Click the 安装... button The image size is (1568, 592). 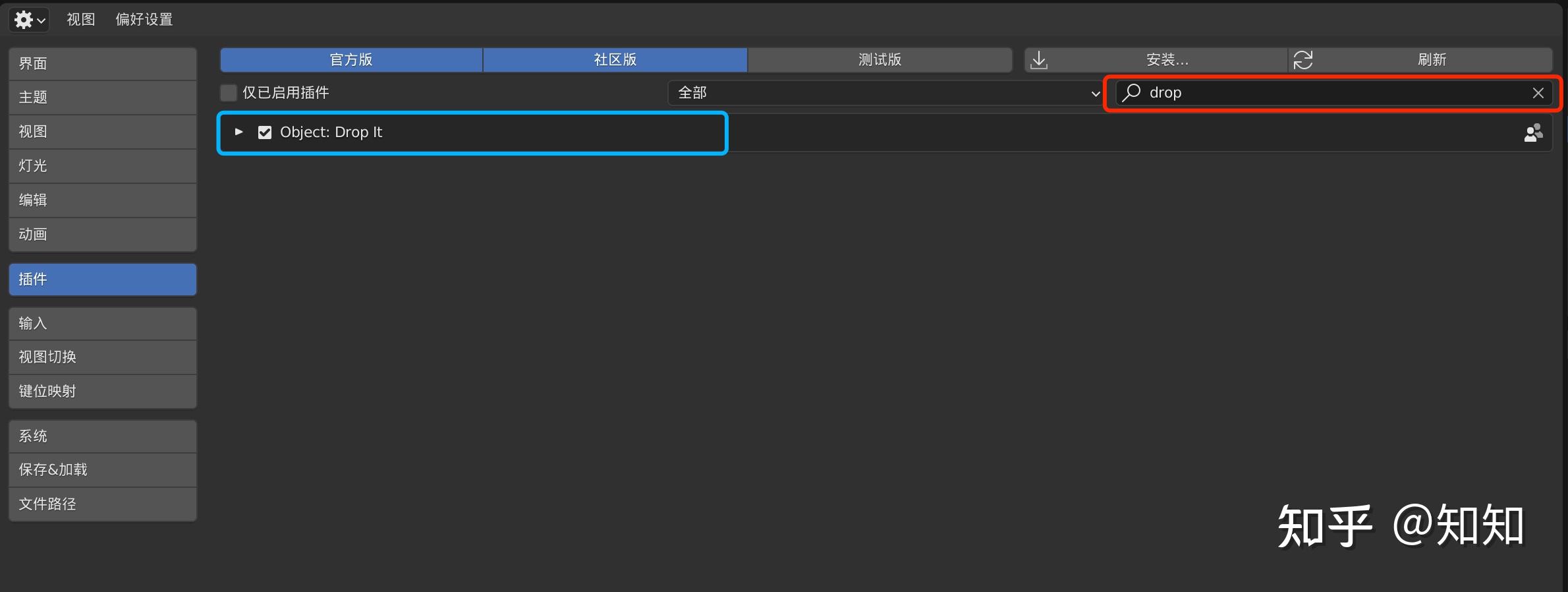tap(1156, 59)
